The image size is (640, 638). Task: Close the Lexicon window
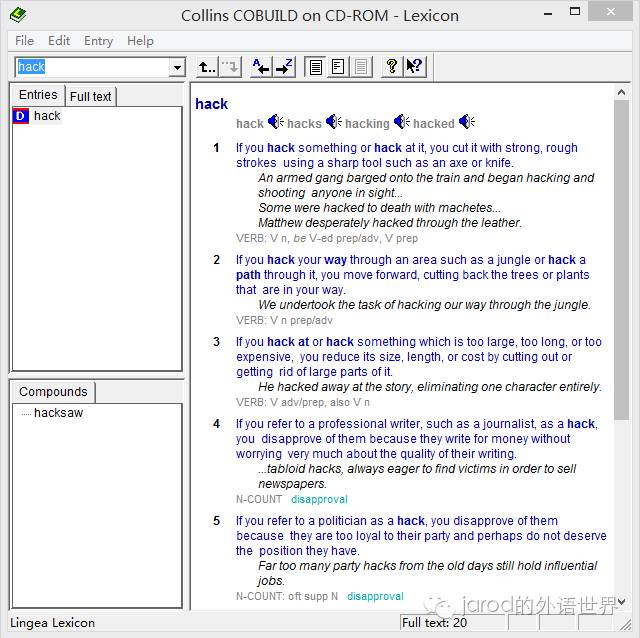coord(611,12)
